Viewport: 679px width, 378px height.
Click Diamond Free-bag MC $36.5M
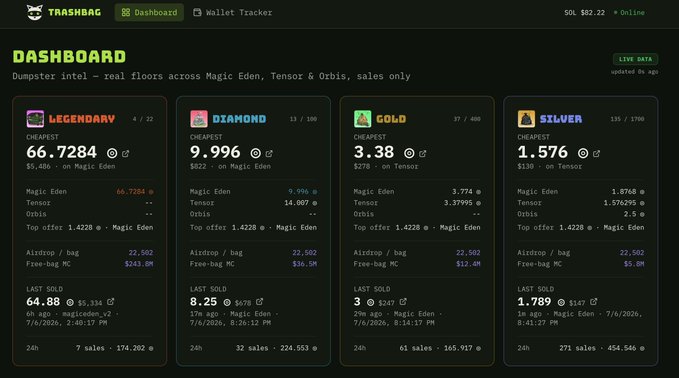pos(304,264)
